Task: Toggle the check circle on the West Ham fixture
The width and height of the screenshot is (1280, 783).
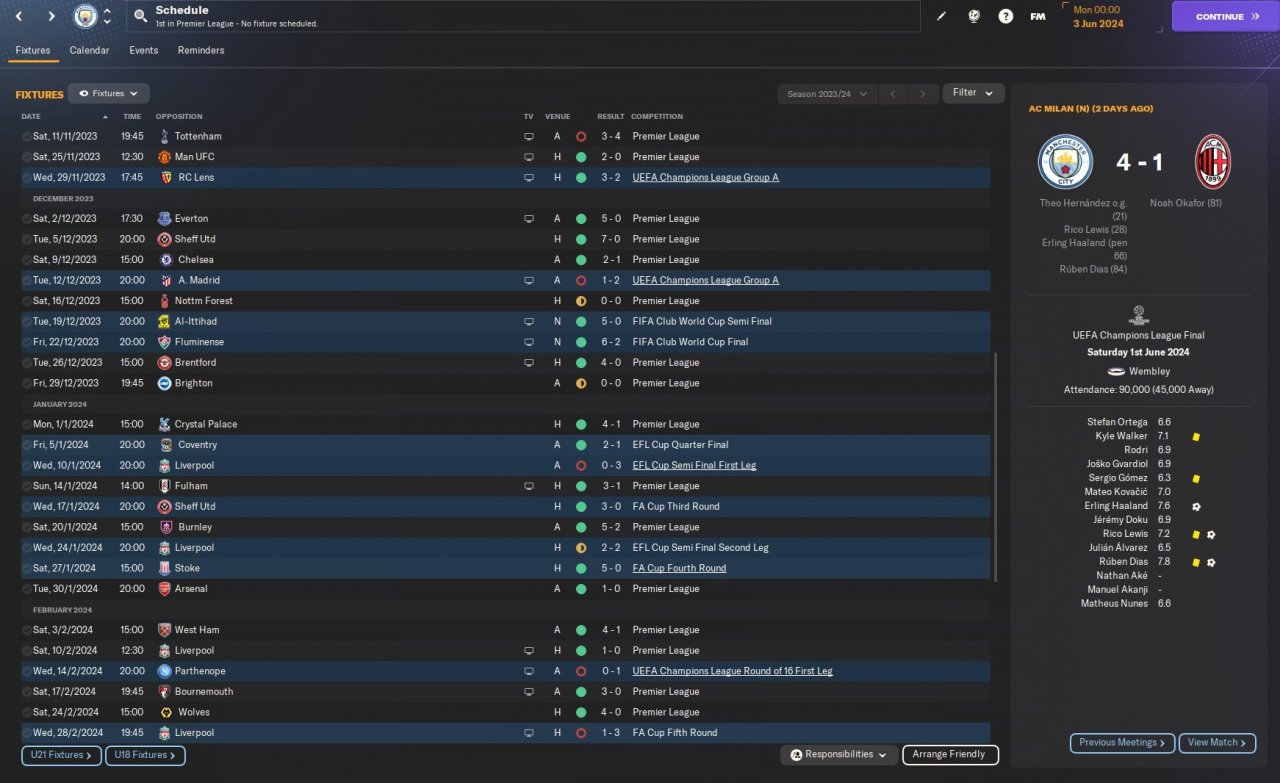Action: click(x=27, y=630)
